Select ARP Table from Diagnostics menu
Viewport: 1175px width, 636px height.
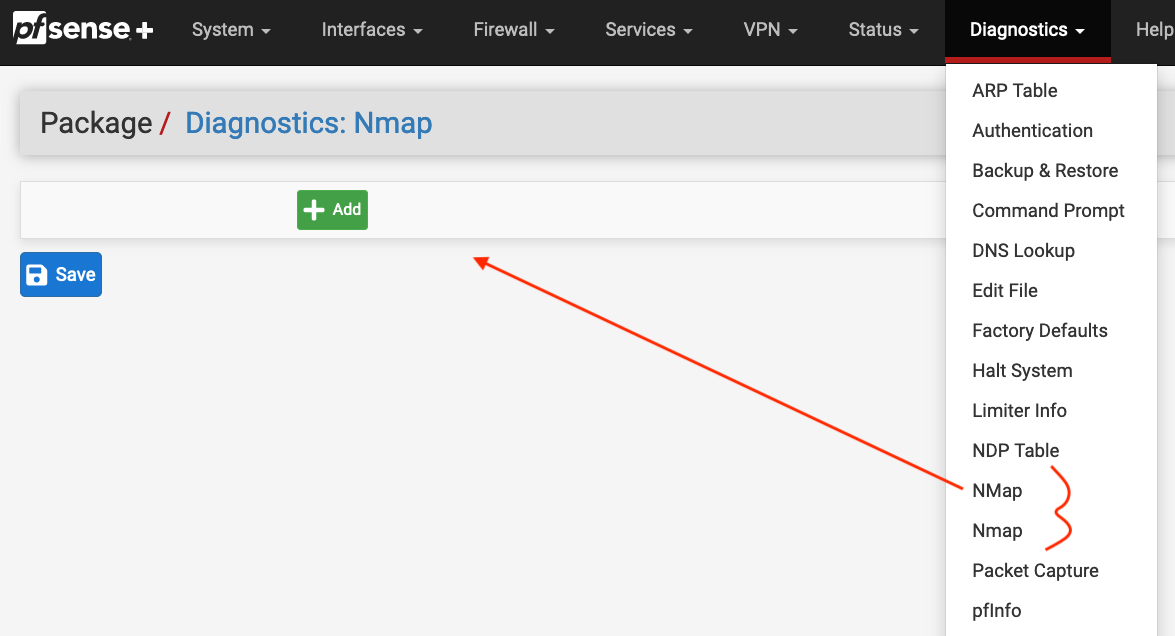(1015, 91)
